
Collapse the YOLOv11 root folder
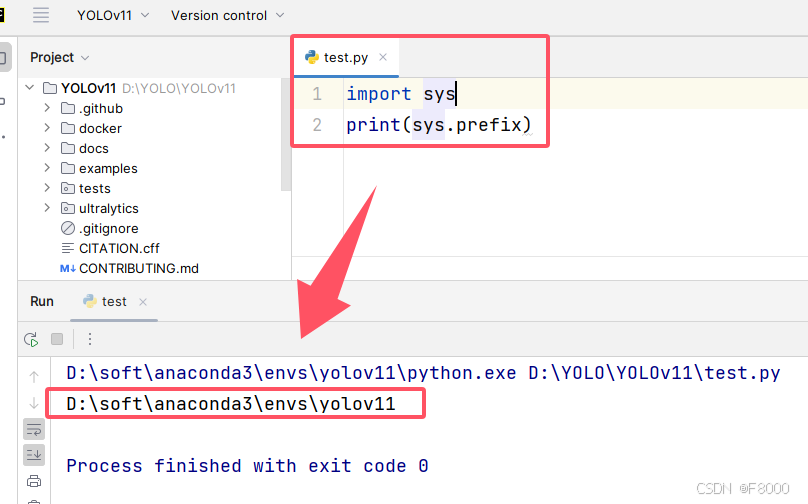pos(30,88)
